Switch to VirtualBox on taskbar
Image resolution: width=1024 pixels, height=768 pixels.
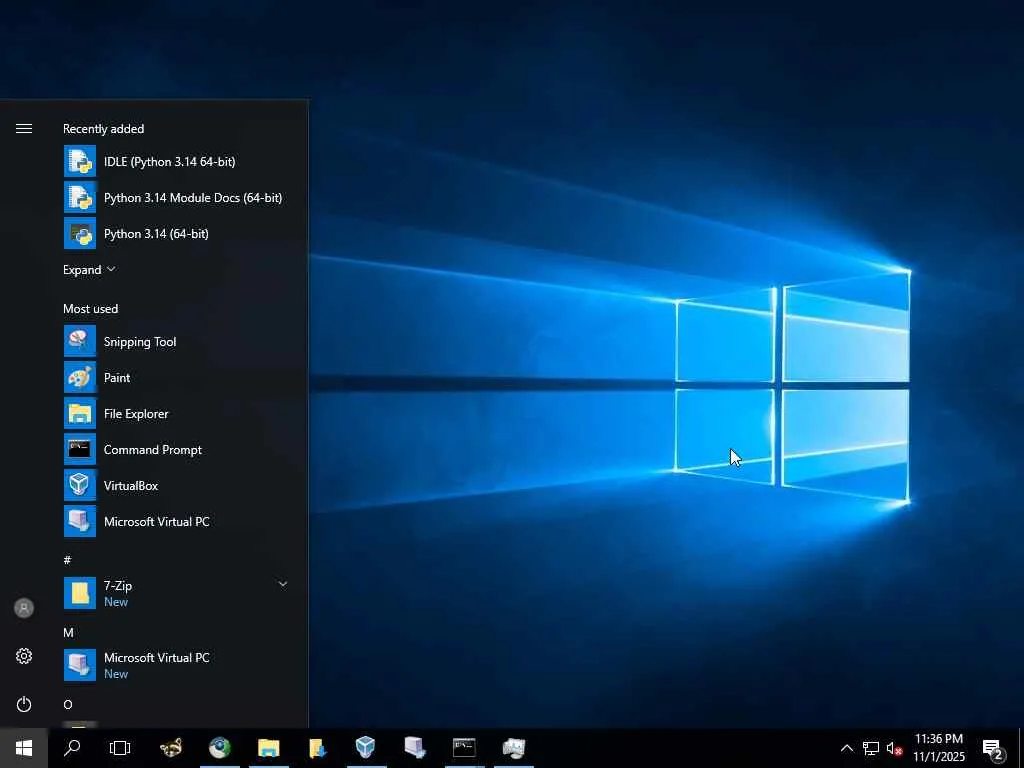tap(366, 748)
